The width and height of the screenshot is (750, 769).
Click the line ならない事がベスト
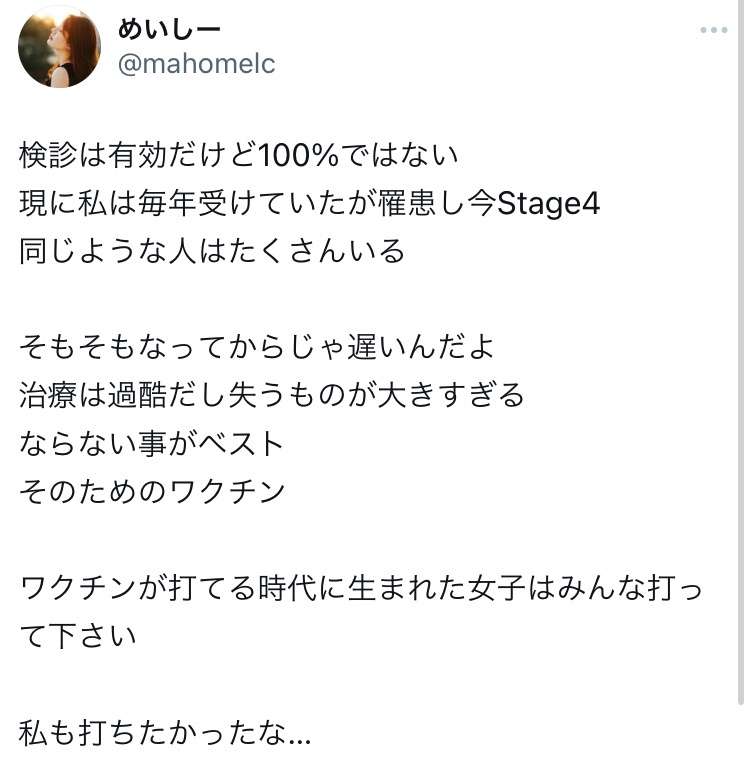click(x=152, y=443)
